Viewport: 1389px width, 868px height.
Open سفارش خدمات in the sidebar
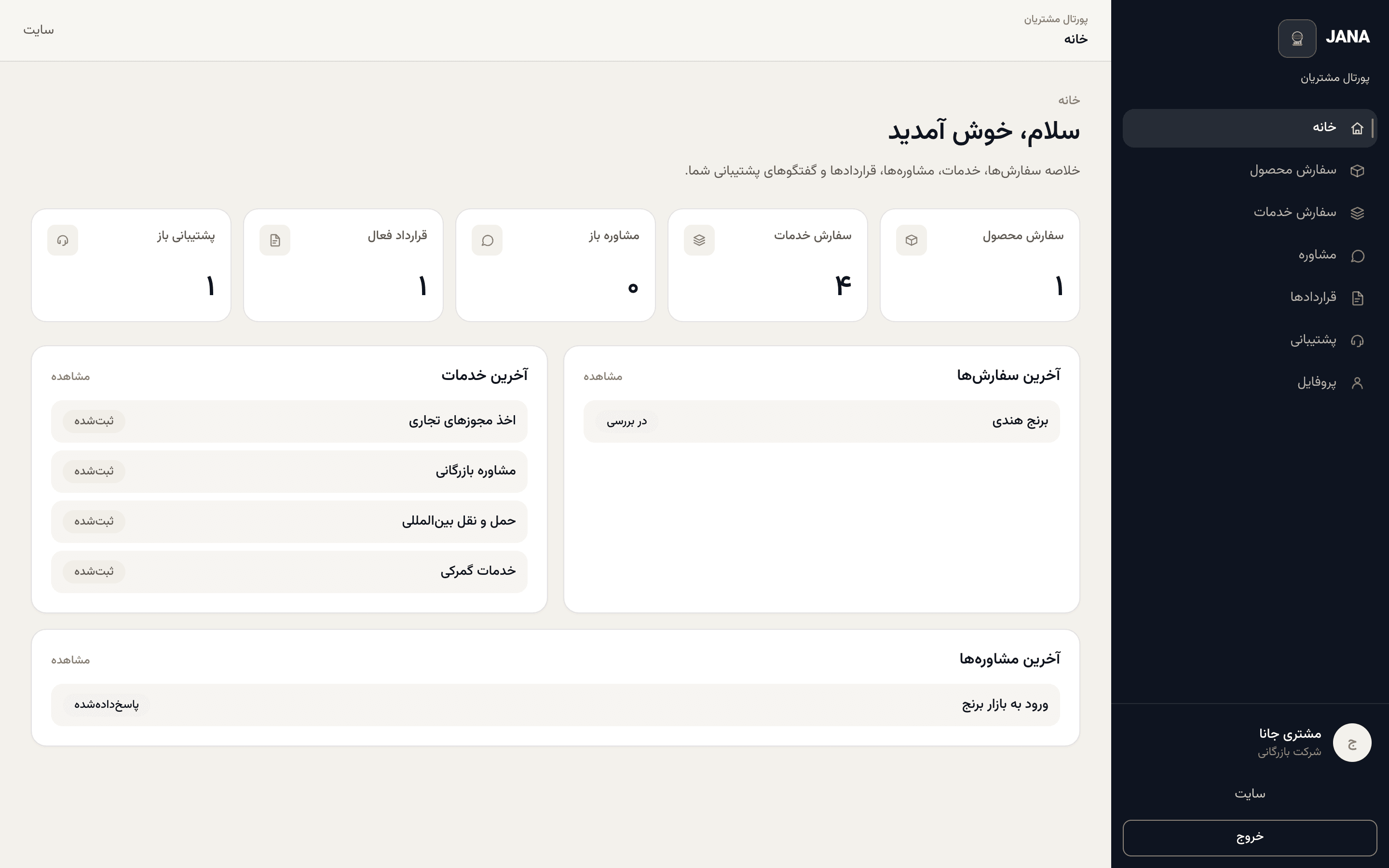[x=1250, y=213]
